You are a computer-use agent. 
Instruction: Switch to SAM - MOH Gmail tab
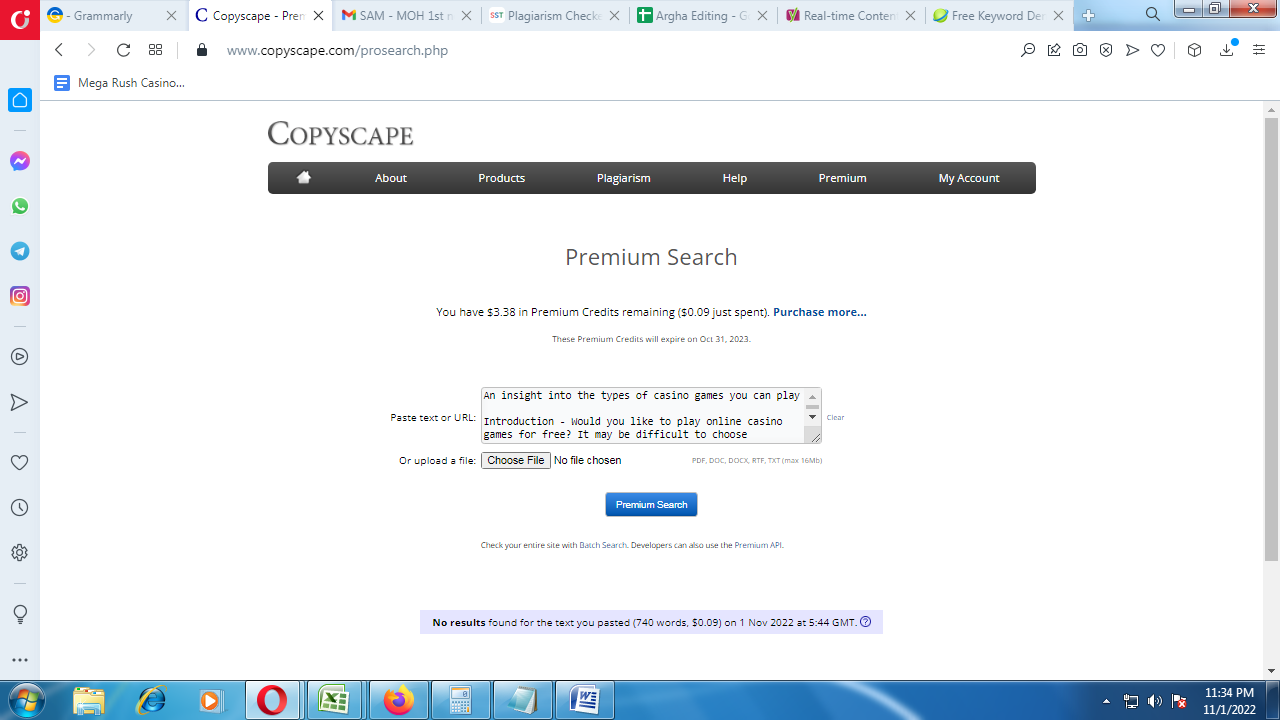(407, 16)
